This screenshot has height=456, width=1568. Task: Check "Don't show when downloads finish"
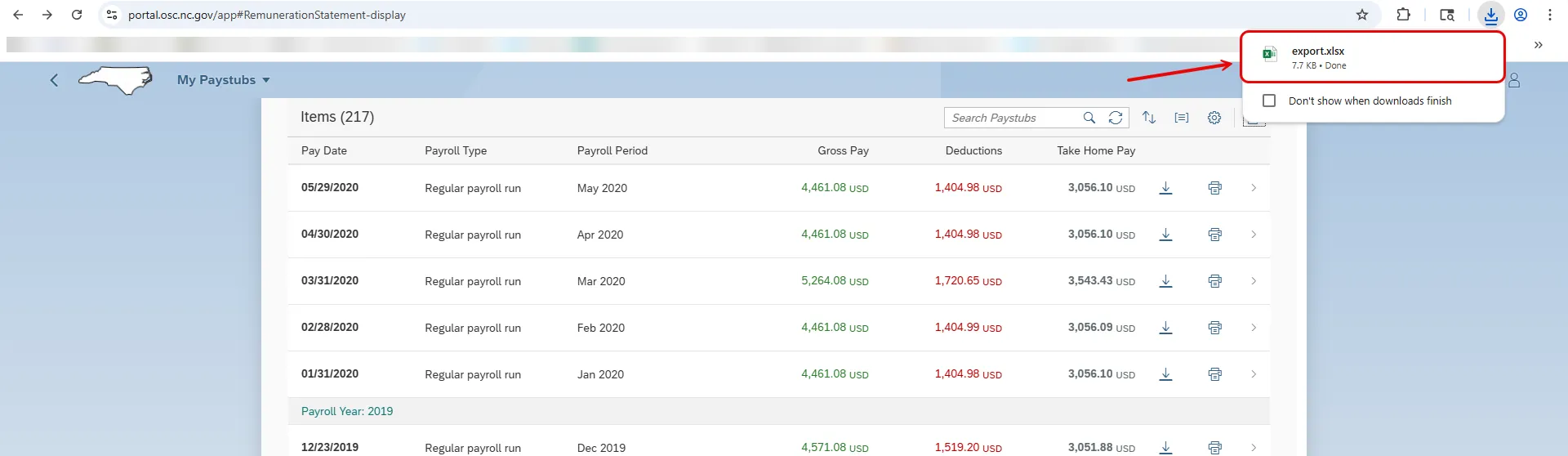click(x=1269, y=101)
